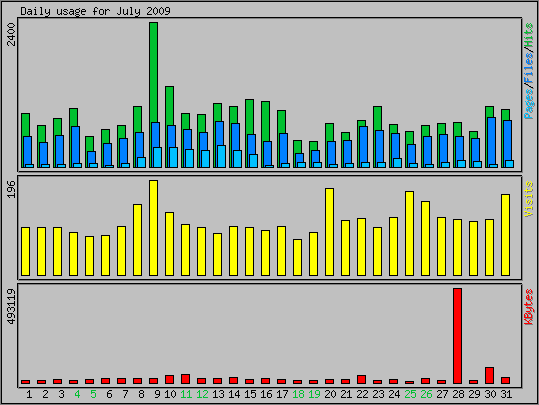Click the Files legend label
This screenshot has width=539, height=405.
click(529, 66)
